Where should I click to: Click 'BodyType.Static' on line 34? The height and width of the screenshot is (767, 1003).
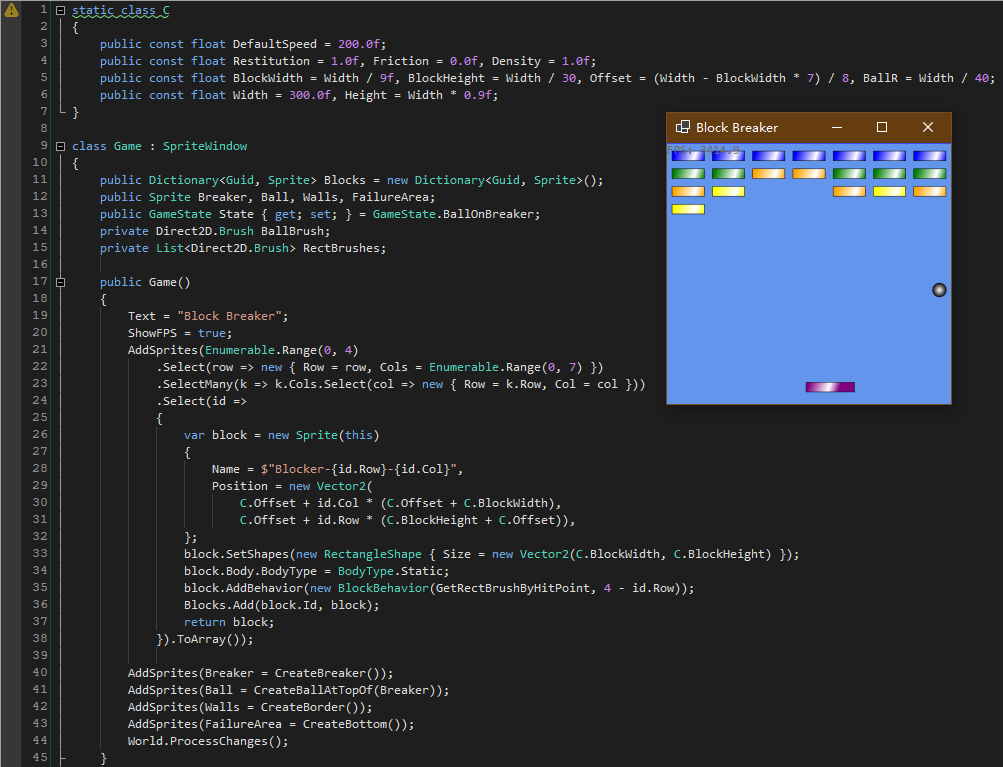click(x=390, y=571)
